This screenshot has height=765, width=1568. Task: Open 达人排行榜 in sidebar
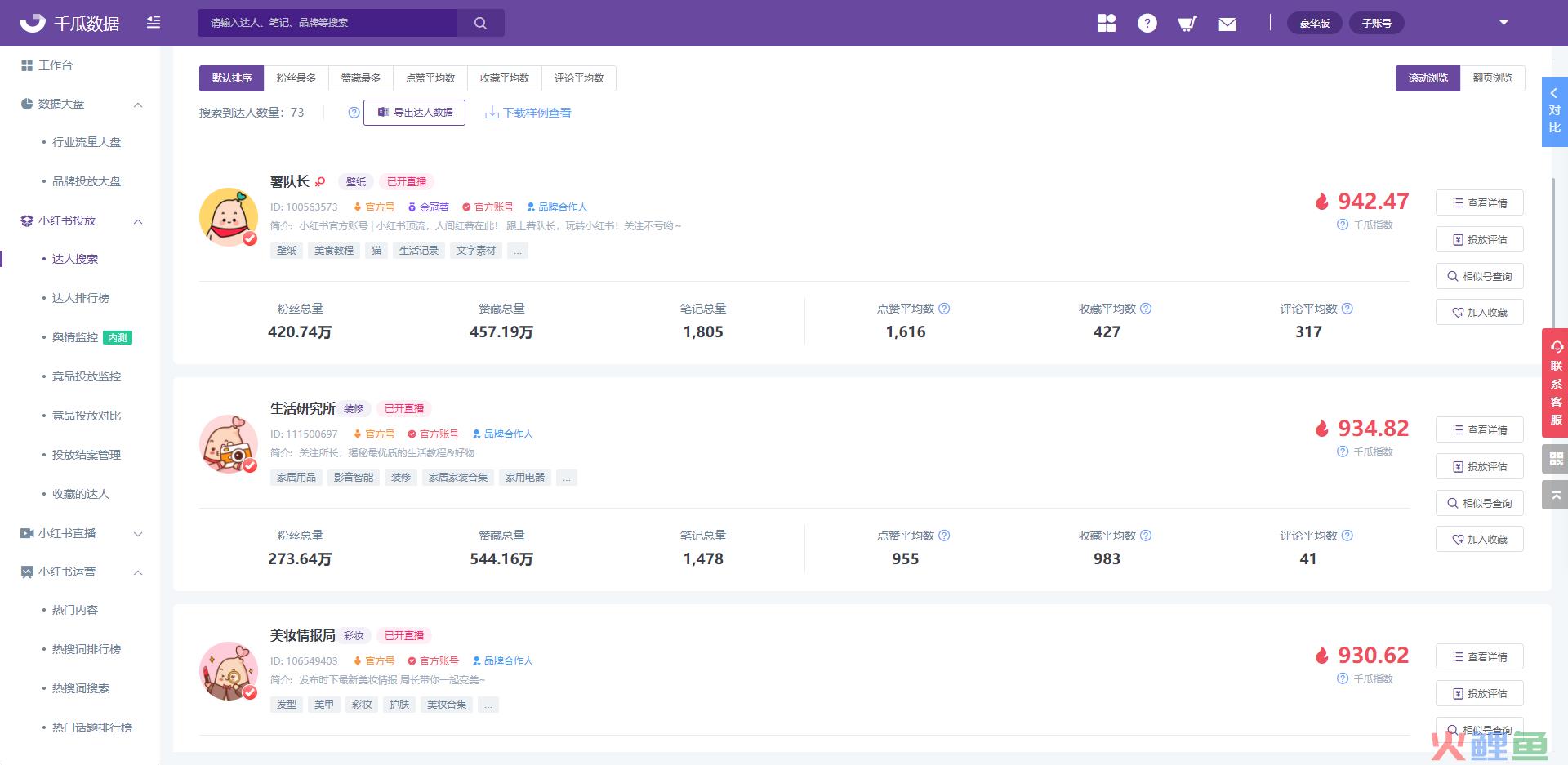point(81,298)
